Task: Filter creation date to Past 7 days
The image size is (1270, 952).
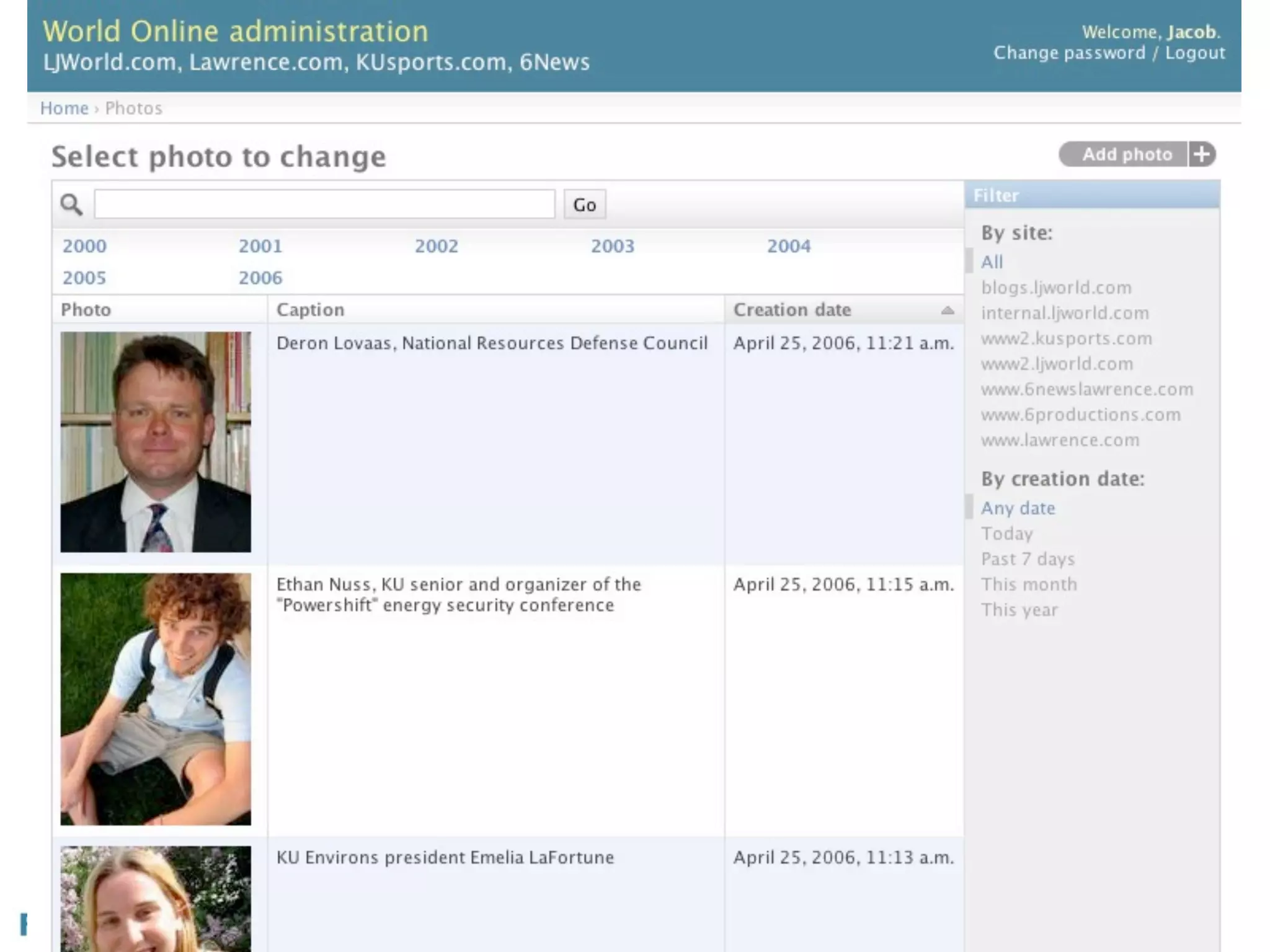Action: coord(1028,559)
